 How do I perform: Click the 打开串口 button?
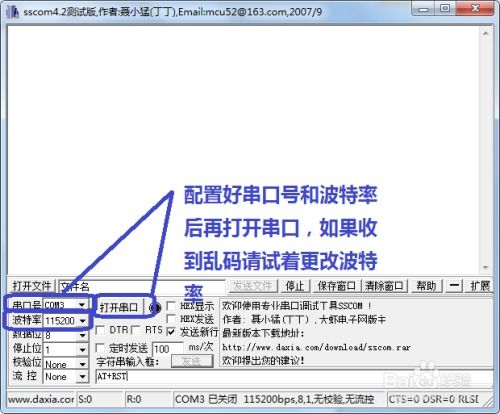point(119,307)
